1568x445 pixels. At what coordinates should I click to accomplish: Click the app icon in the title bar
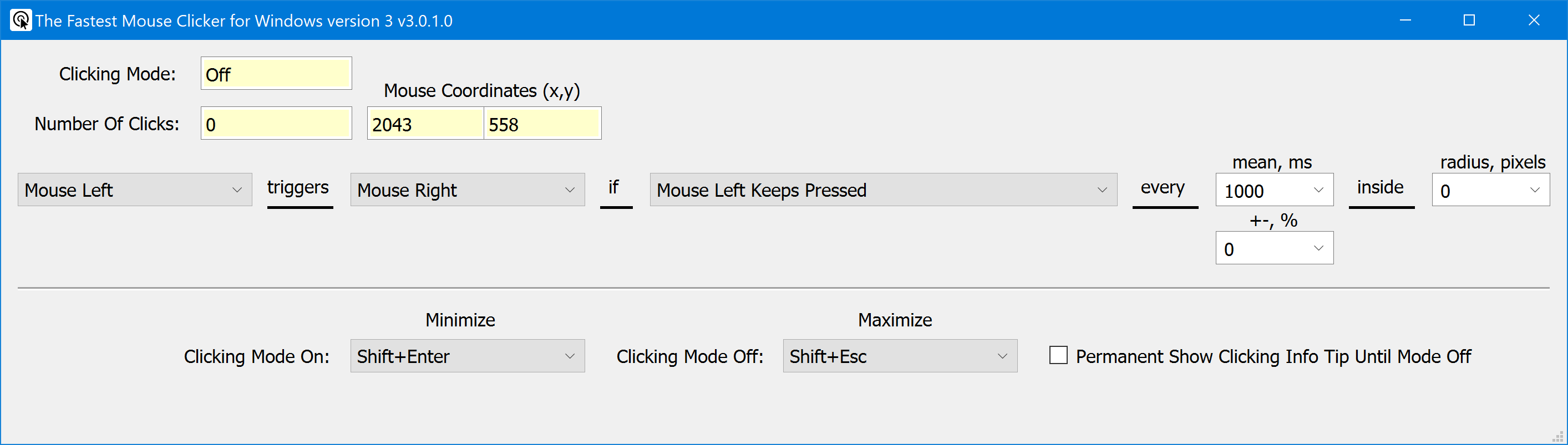(21, 20)
